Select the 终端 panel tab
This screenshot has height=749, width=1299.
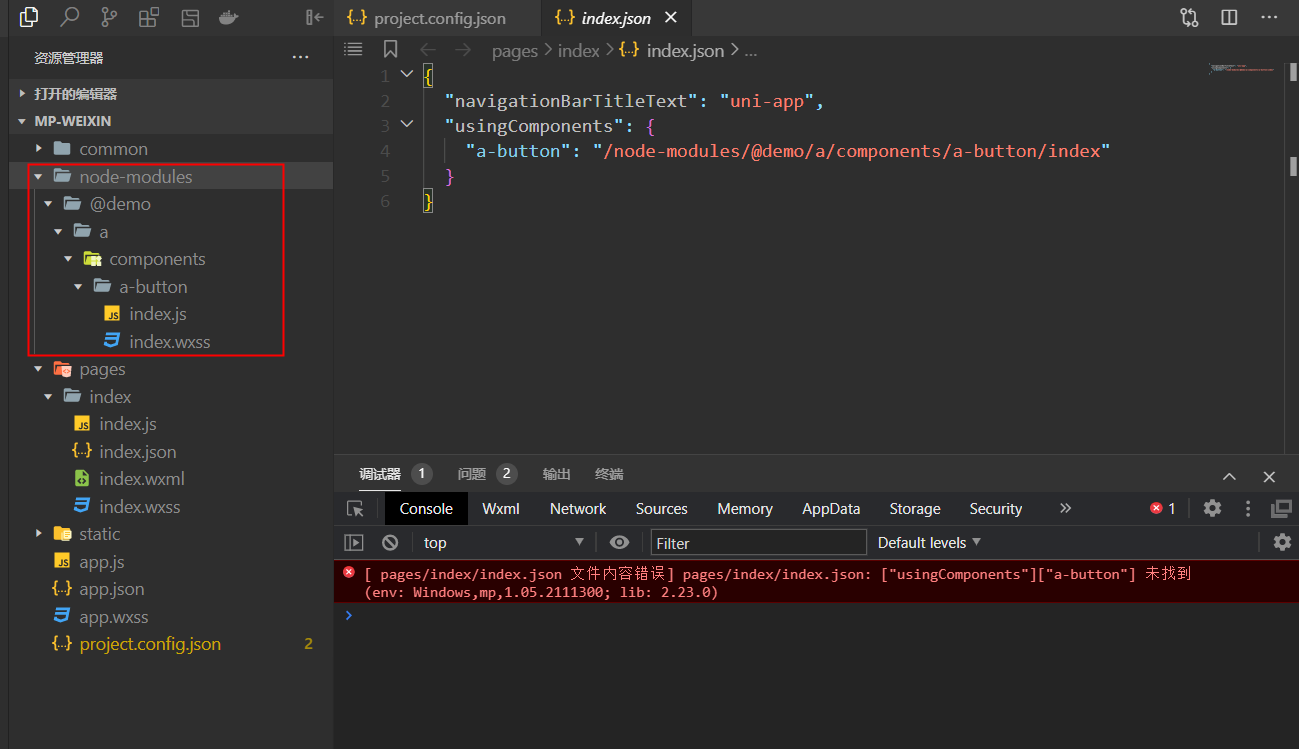[609, 474]
